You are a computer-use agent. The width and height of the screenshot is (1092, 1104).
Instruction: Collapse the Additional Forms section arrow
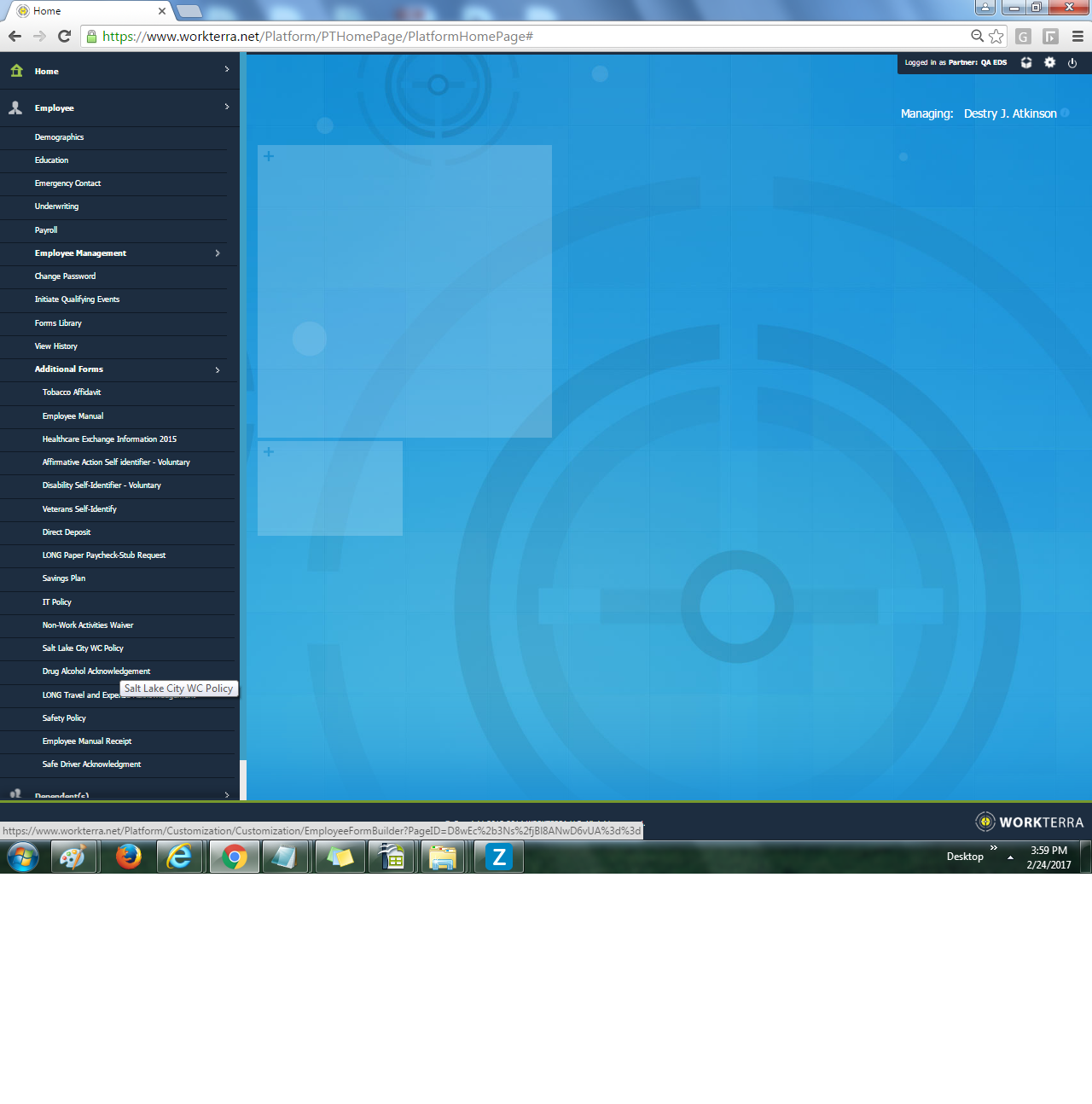coord(218,369)
